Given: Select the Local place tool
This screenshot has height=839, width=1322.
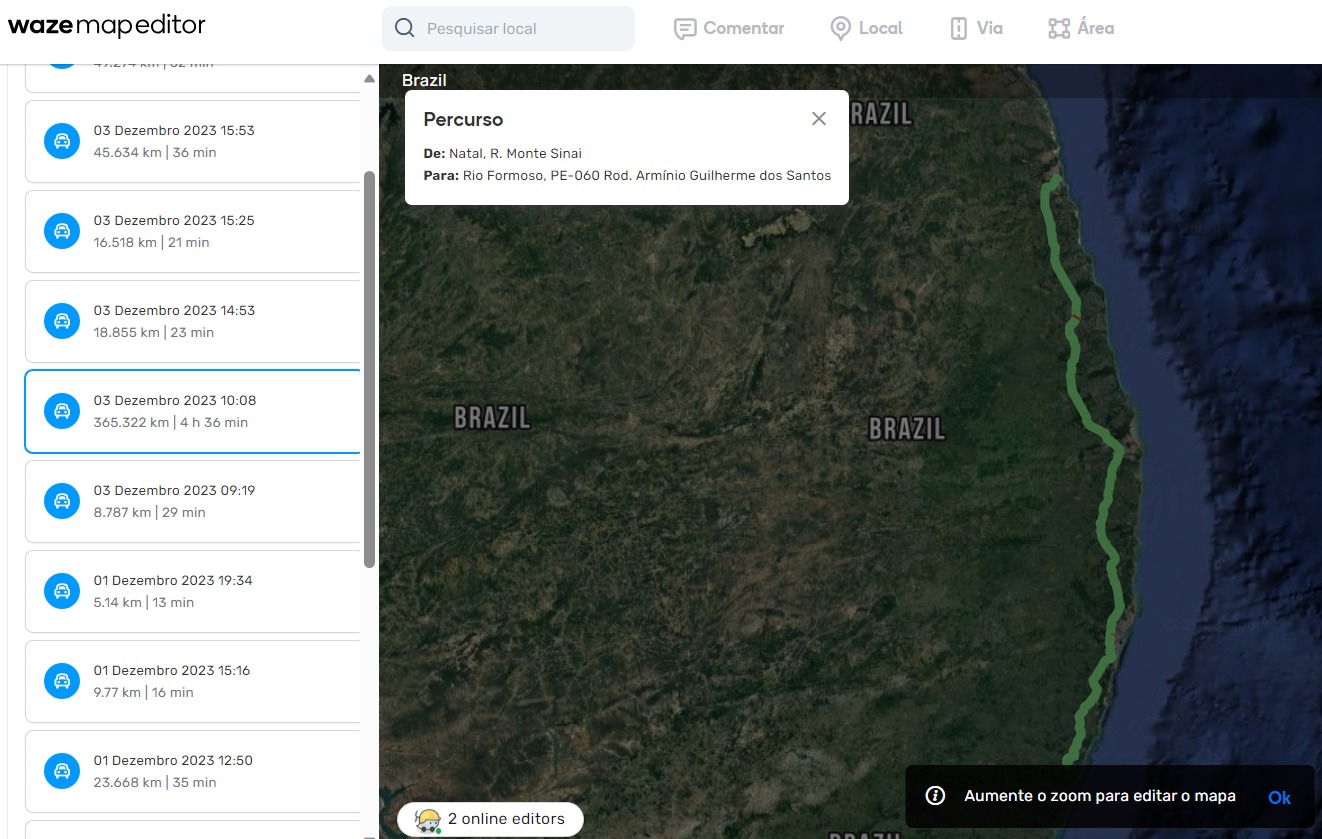Looking at the screenshot, I should (x=867, y=28).
